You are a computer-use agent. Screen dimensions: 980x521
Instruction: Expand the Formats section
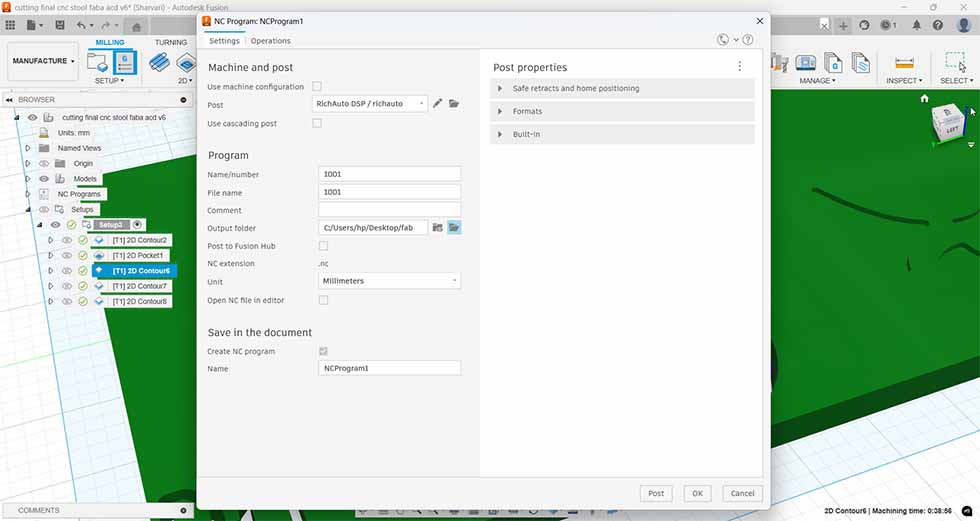point(622,111)
